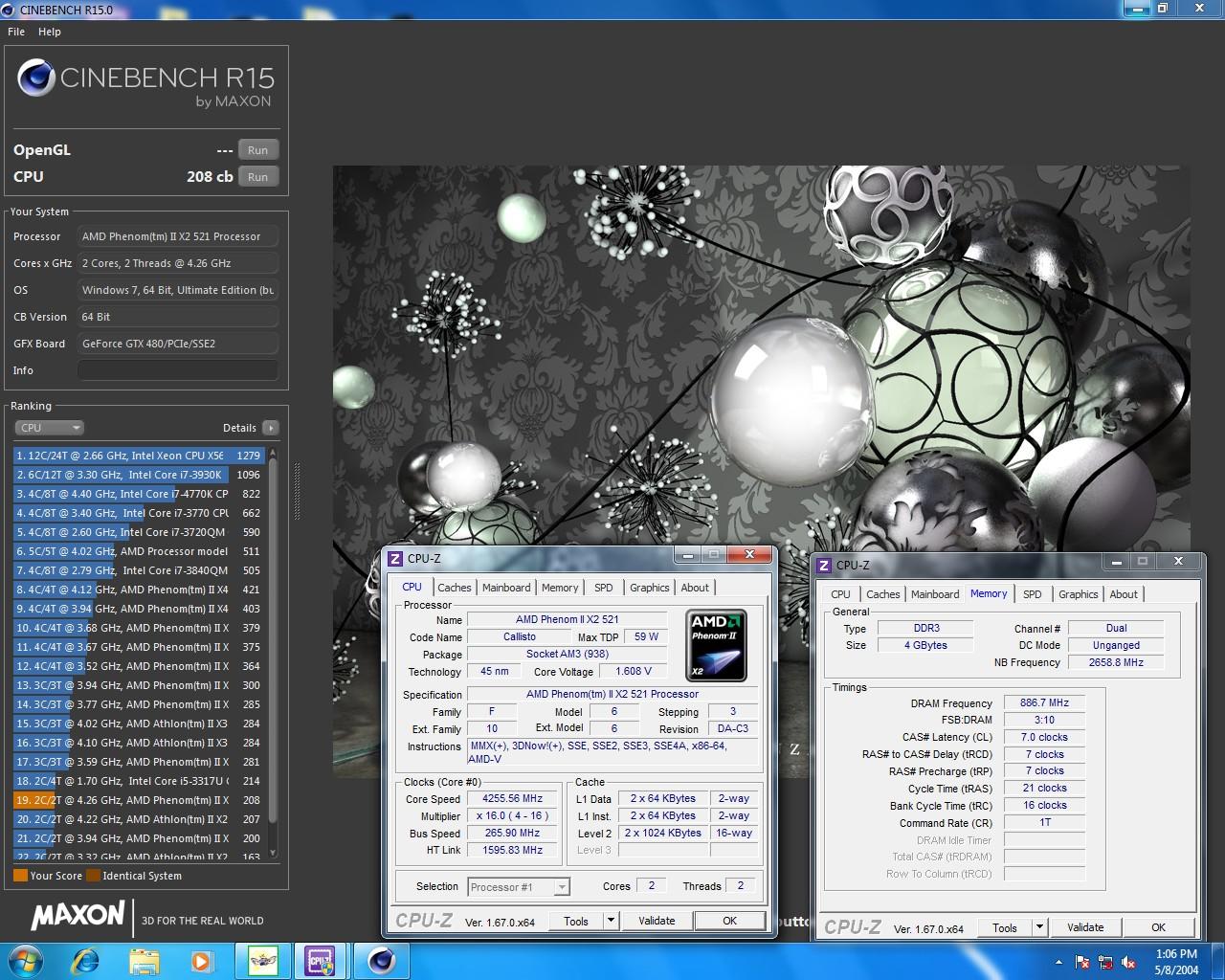Switch to the Cinebench taskbar button
Image resolution: width=1225 pixels, height=980 pixels.
tap(382, 961)
